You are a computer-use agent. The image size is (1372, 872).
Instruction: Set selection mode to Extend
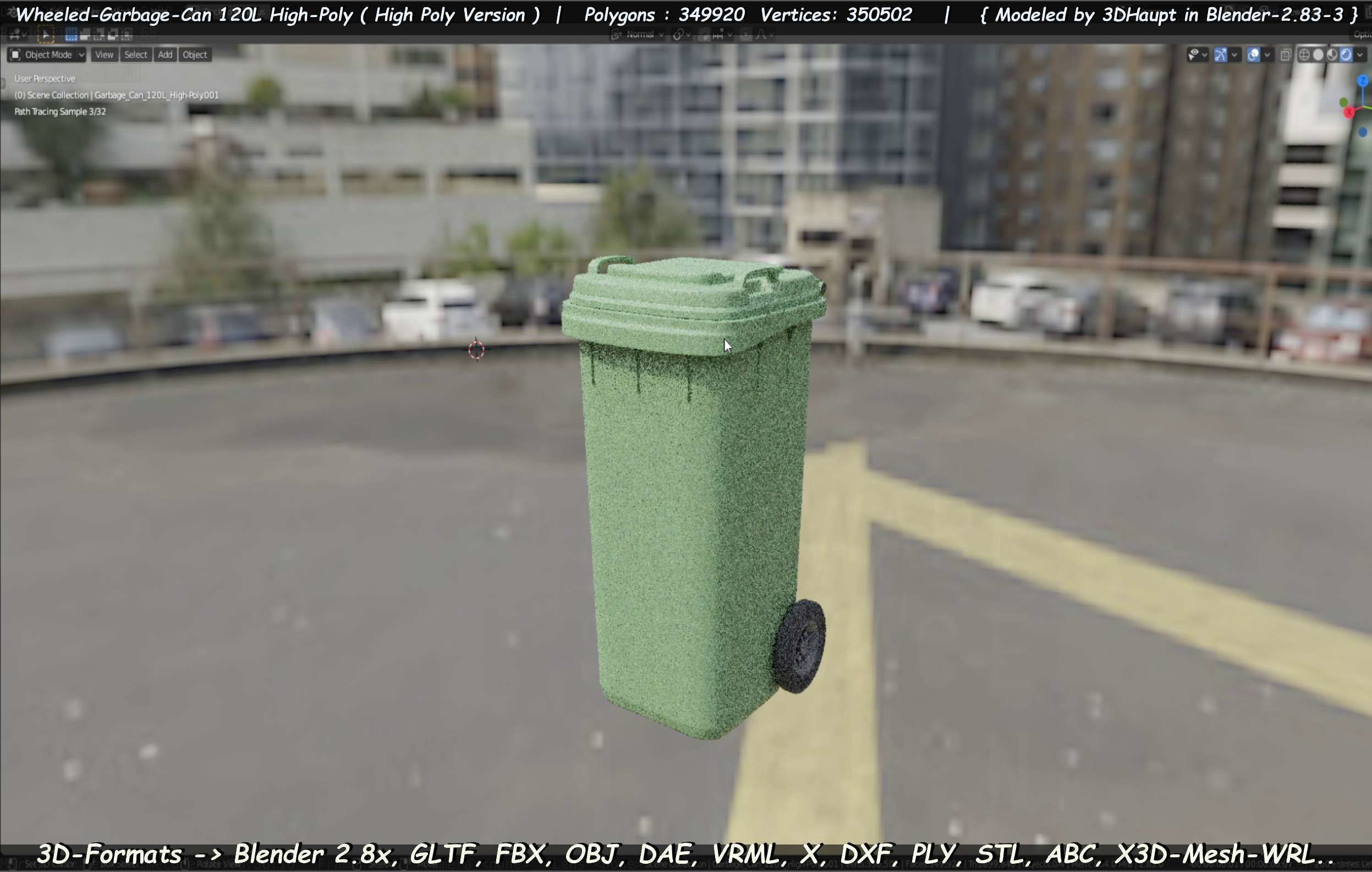tap(85, 35)
